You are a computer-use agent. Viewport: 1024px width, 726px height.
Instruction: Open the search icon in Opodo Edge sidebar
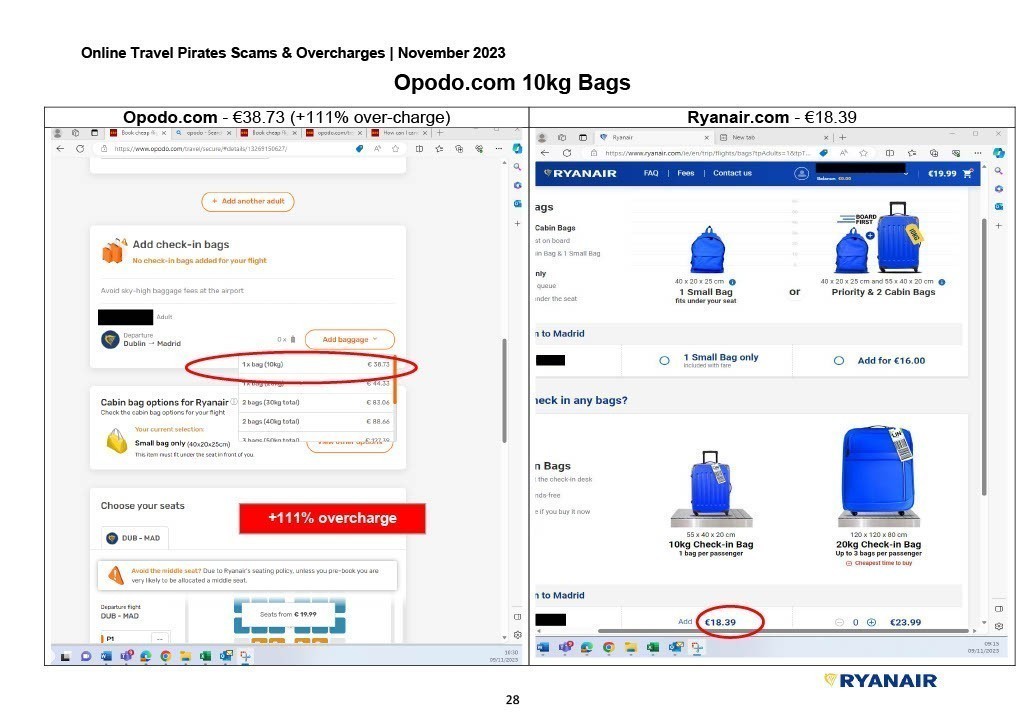(517, 167)
